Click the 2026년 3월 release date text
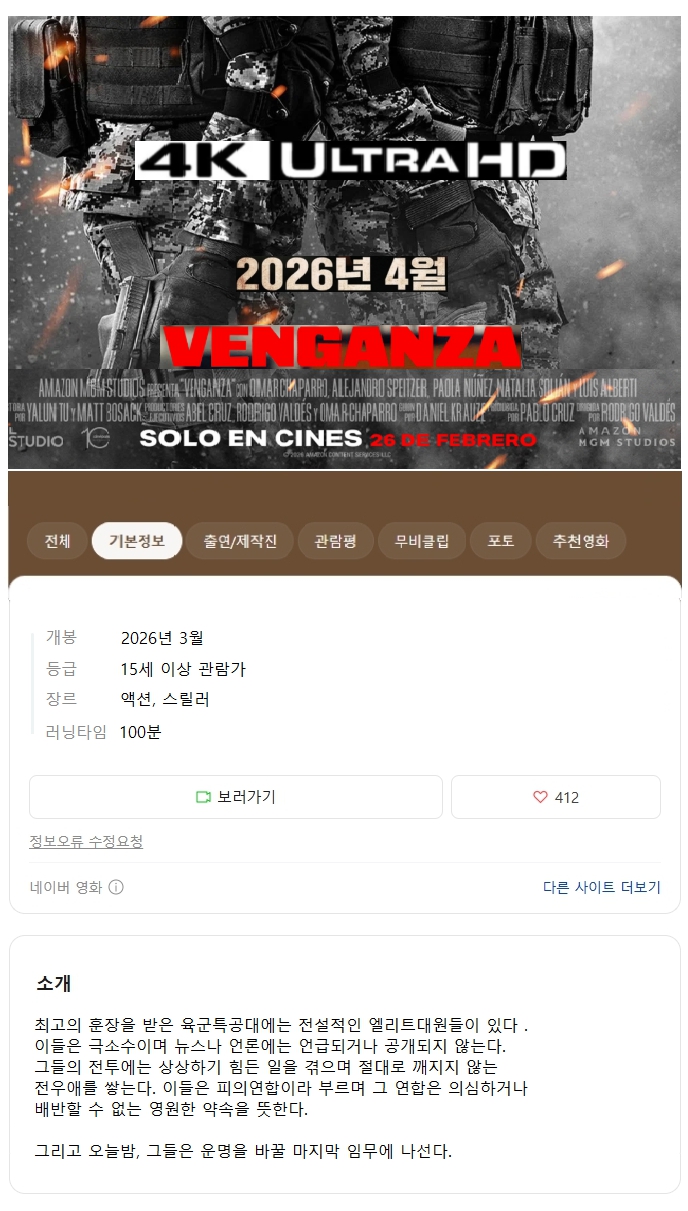Viewport: 688px width, 1211px height. (162, 638)
